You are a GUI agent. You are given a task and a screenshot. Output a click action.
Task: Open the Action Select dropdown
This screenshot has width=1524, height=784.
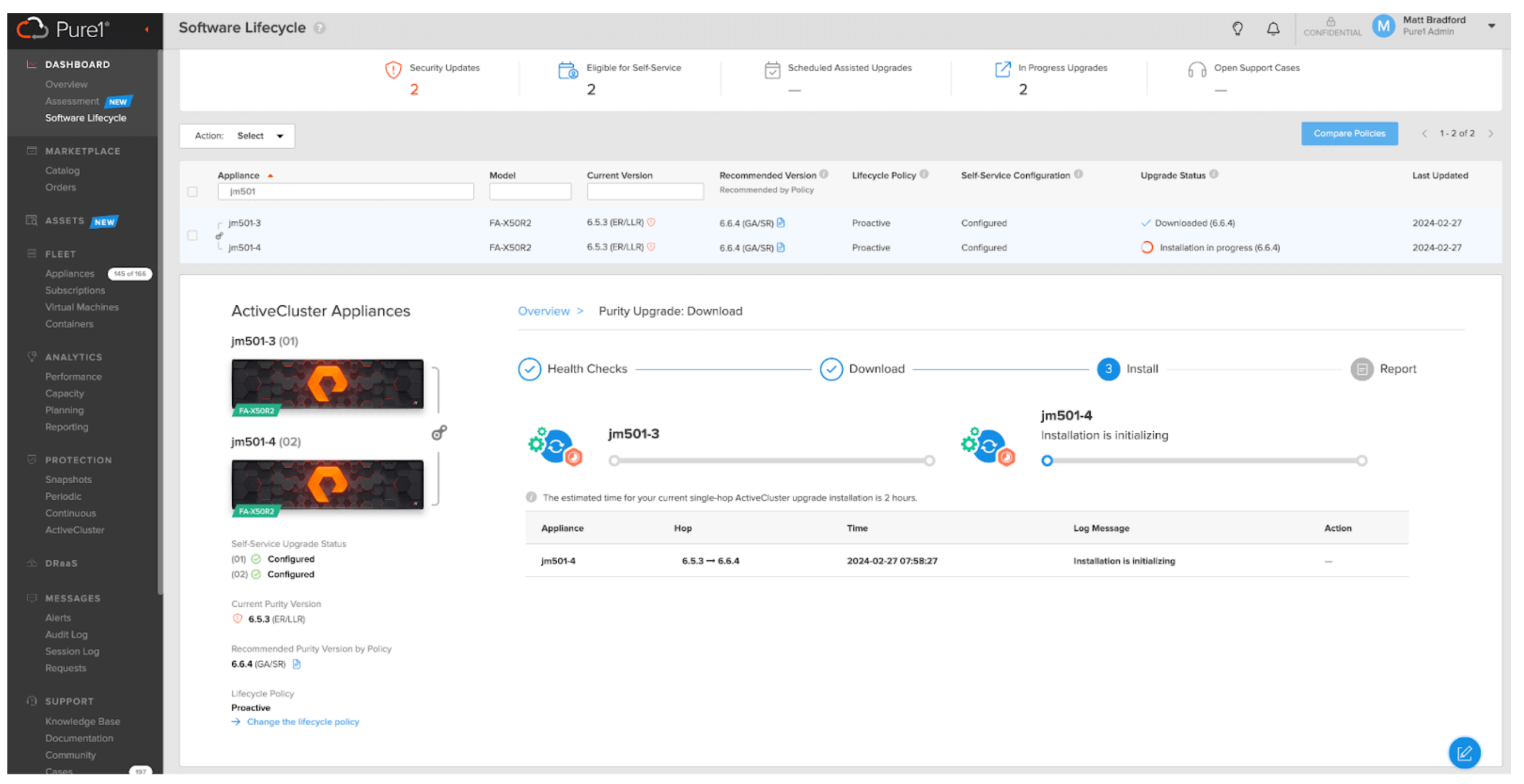(237, 136)
